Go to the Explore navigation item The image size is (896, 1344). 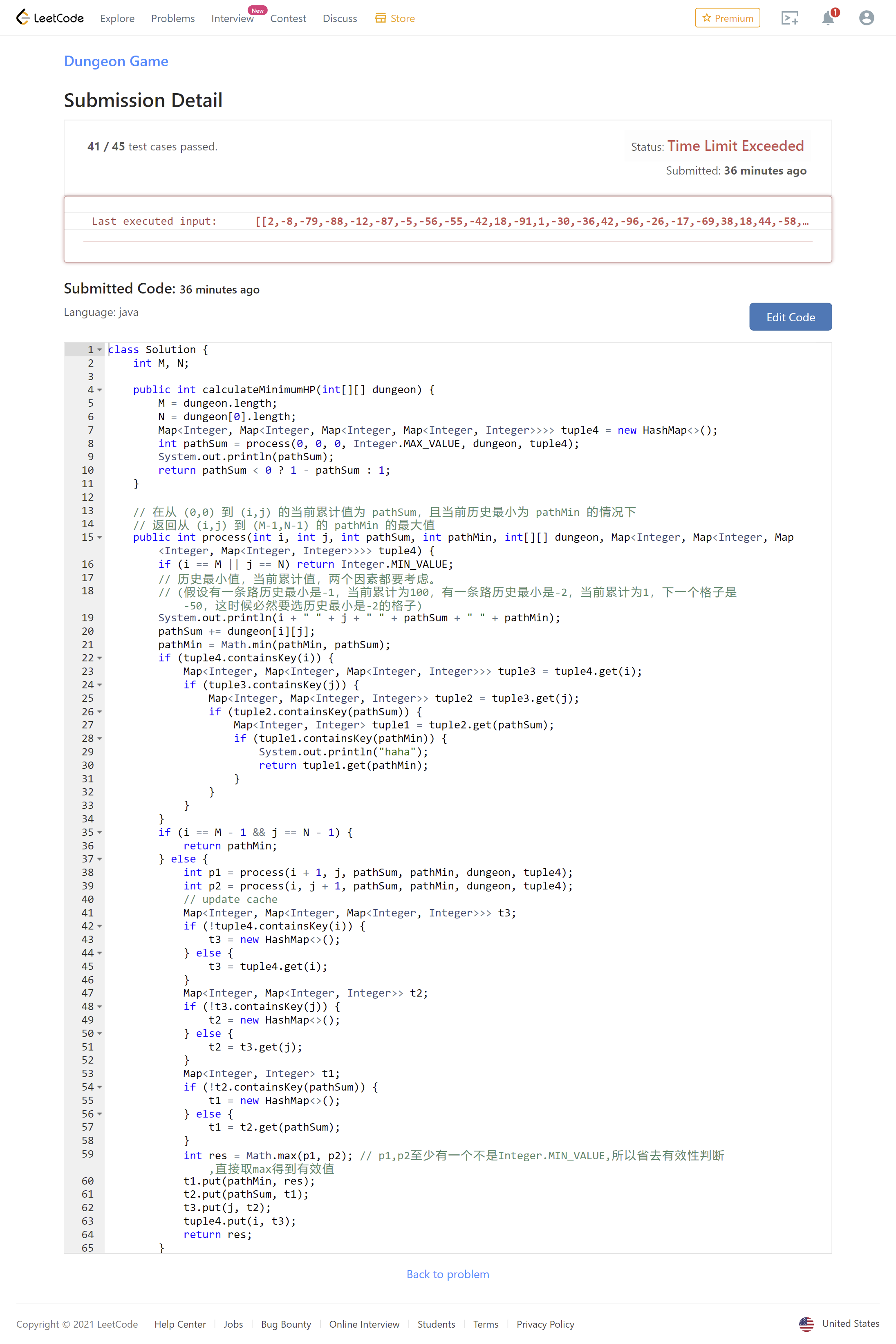pyautogui.click(x=117, y=18)
